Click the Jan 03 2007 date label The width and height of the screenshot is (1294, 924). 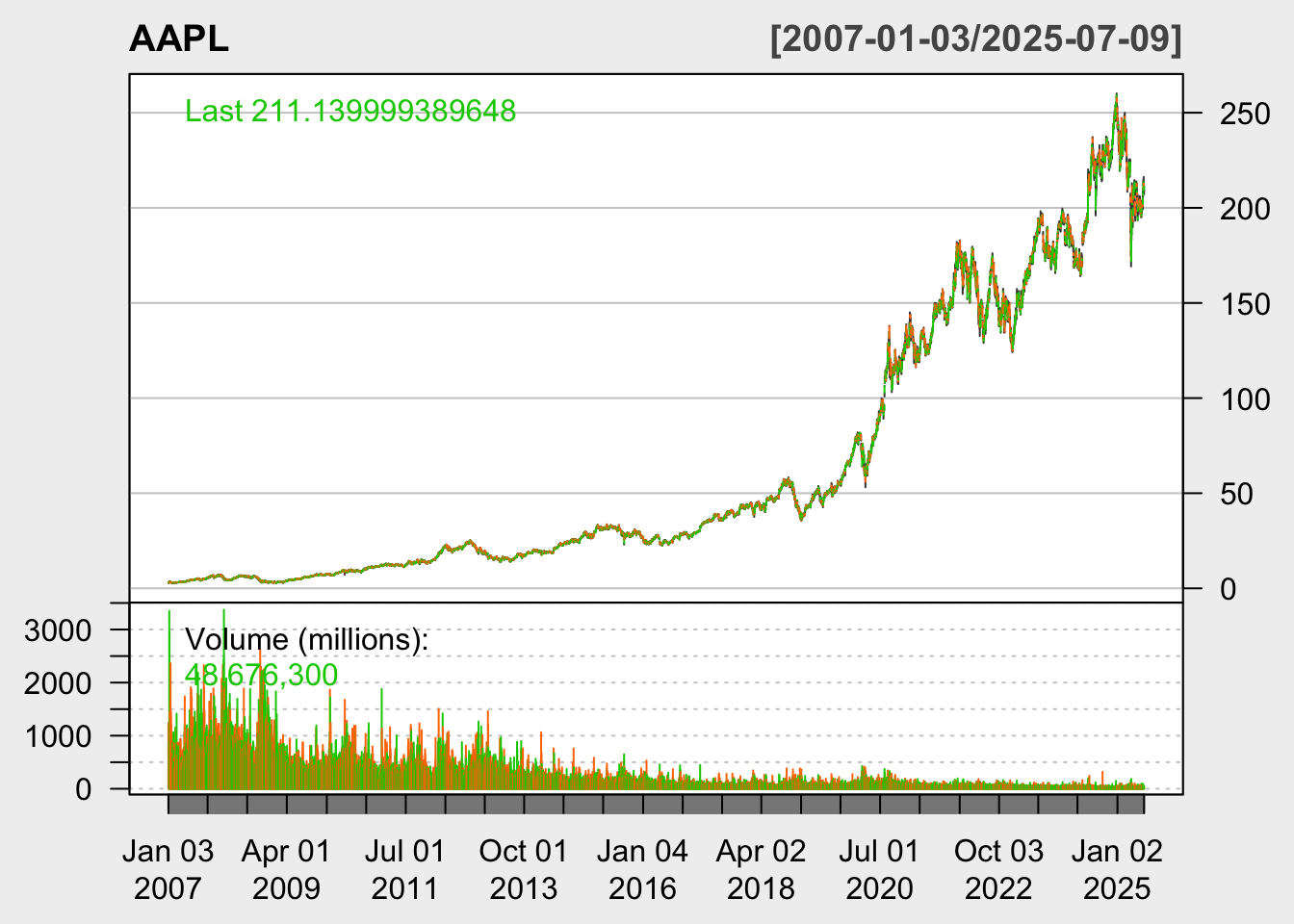(168, 869)
